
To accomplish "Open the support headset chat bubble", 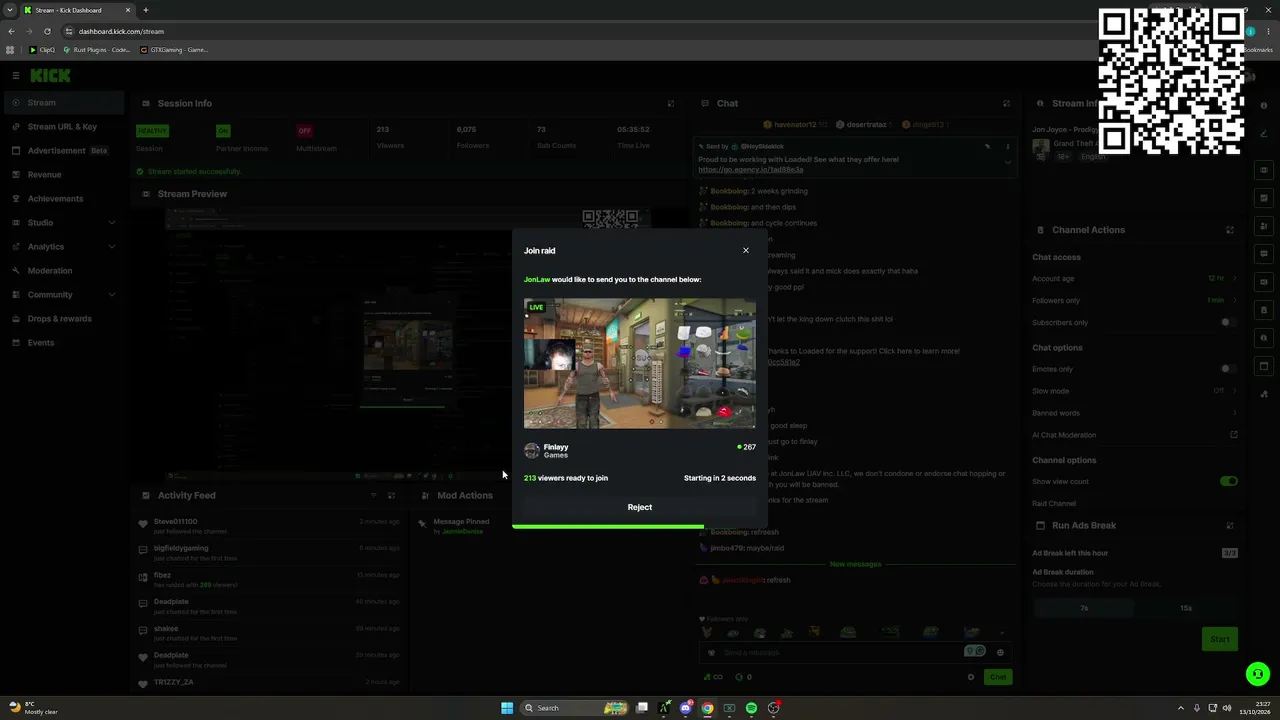I will pos(1258,675).
